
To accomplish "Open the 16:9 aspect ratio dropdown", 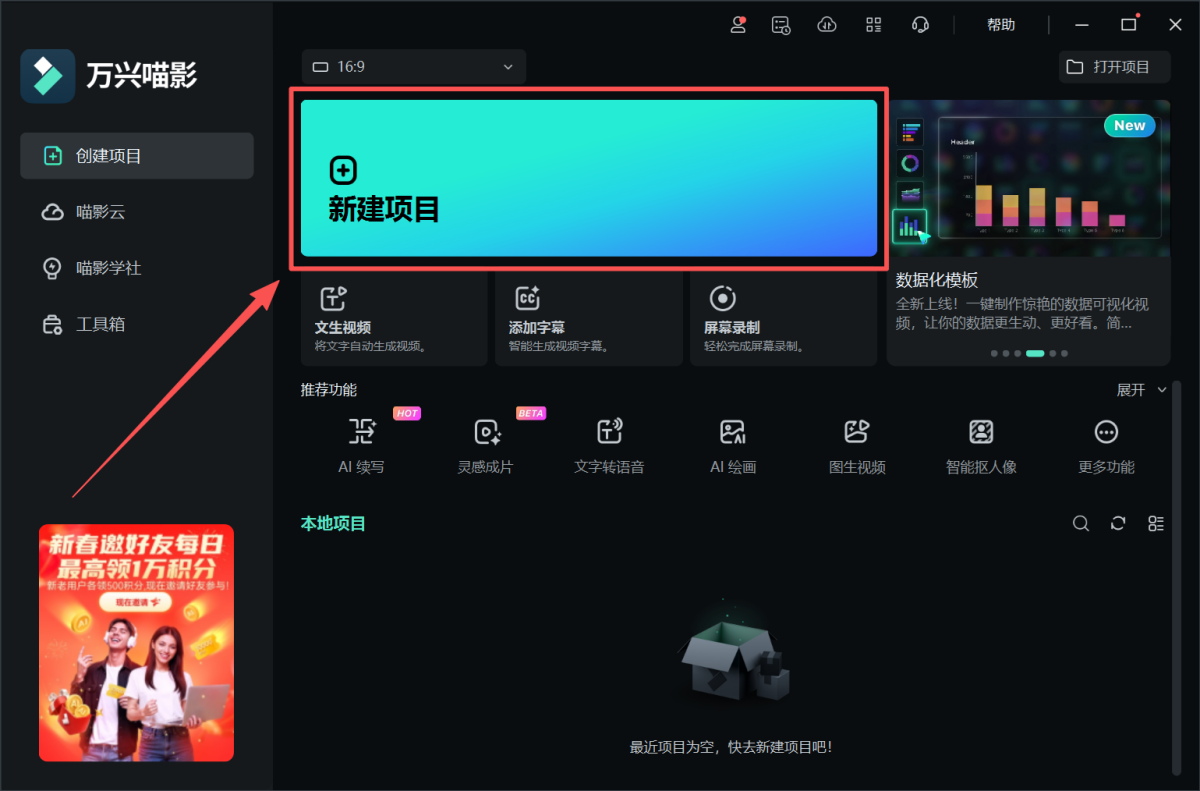I will [x=413, y=67].
